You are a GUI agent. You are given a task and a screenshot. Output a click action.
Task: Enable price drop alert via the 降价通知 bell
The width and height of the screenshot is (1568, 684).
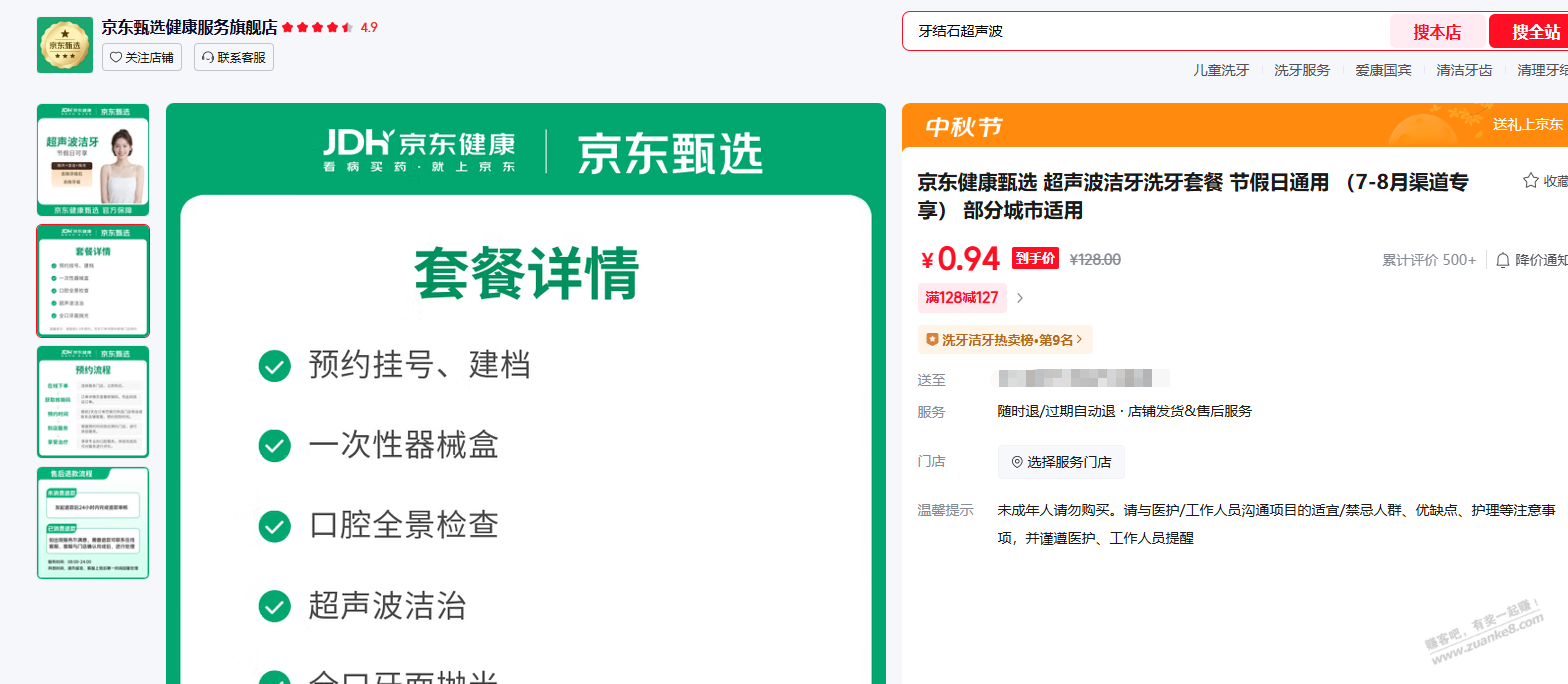point(1532,260)
